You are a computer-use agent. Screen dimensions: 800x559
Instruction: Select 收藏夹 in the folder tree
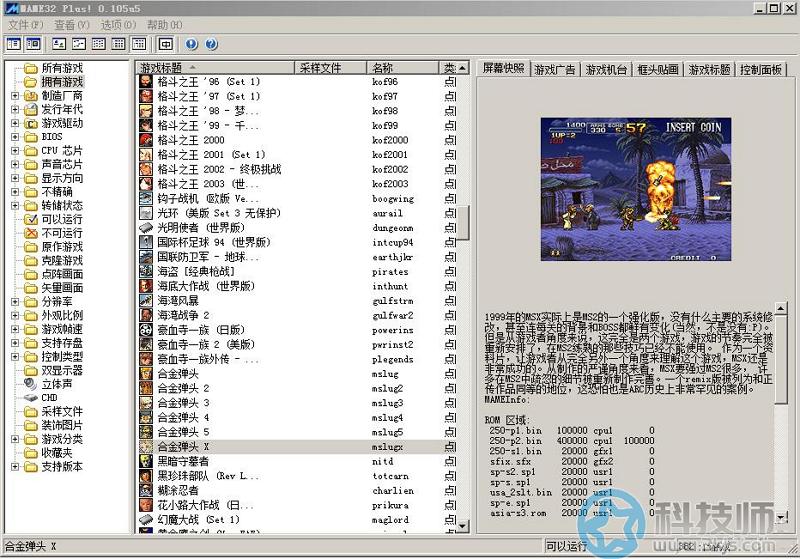57,453
